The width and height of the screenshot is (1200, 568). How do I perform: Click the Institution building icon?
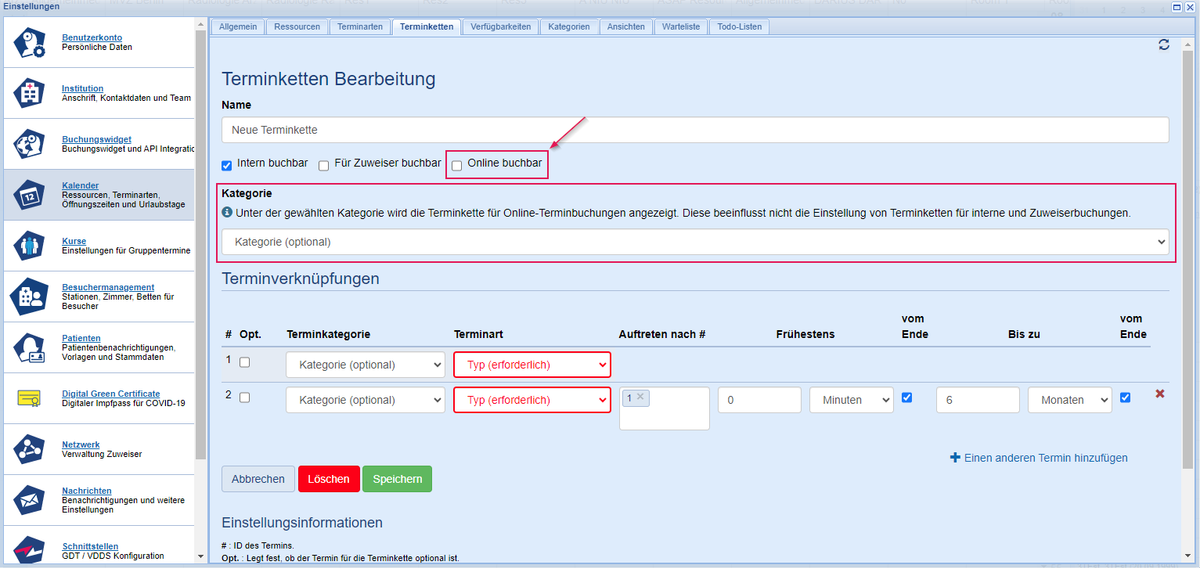coord(29,93)
